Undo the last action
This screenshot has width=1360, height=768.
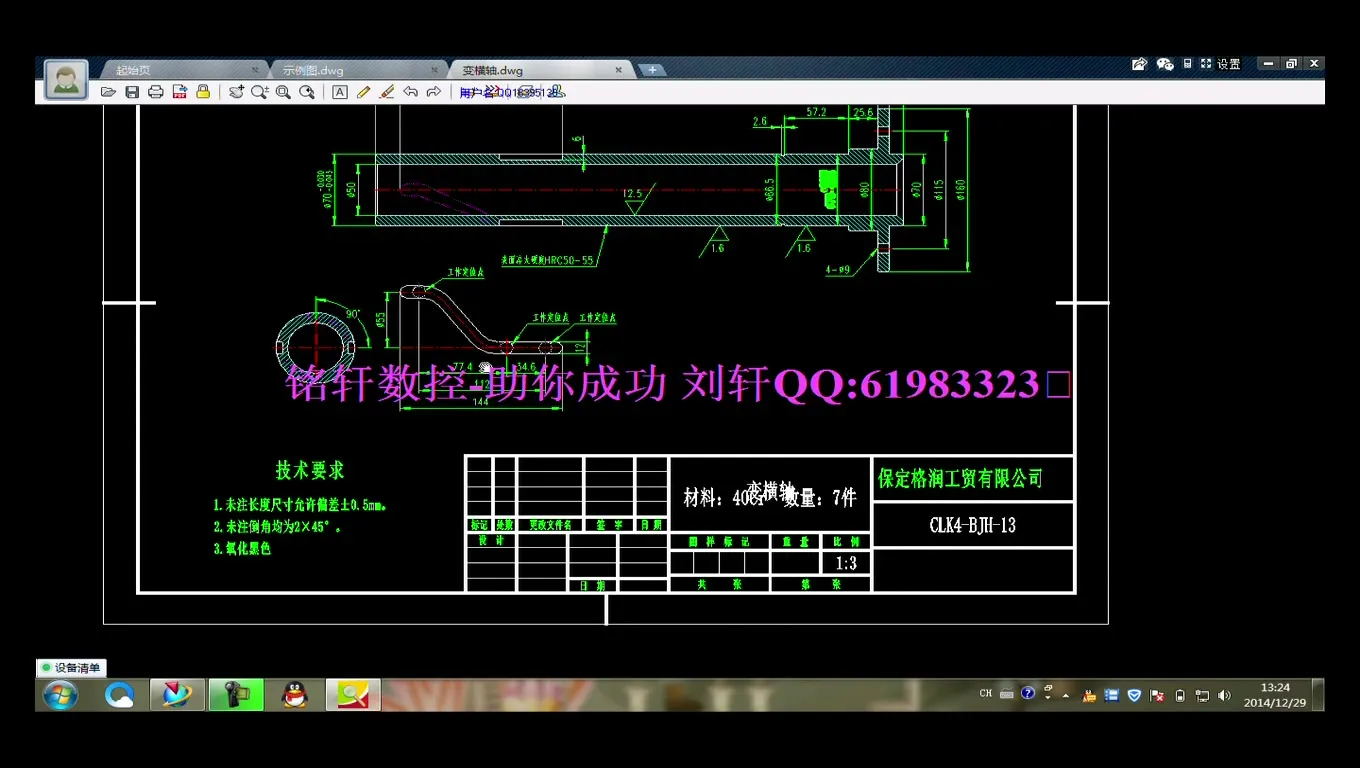click(411, 91)
